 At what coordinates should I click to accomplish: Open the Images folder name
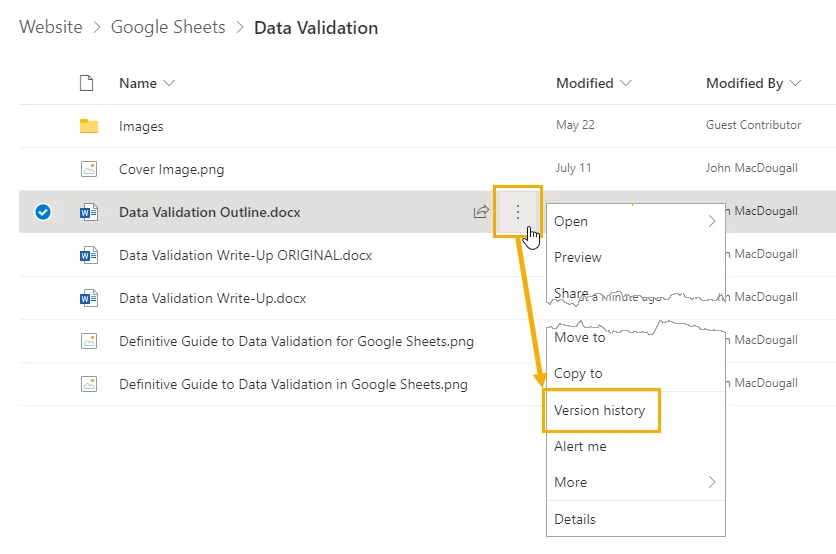(x=141, y=126)
